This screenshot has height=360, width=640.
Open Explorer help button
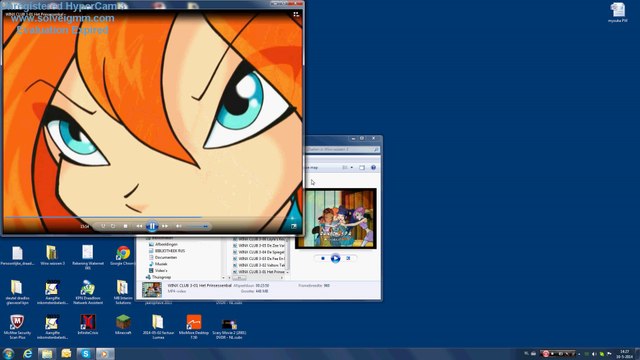click(373, 167)
